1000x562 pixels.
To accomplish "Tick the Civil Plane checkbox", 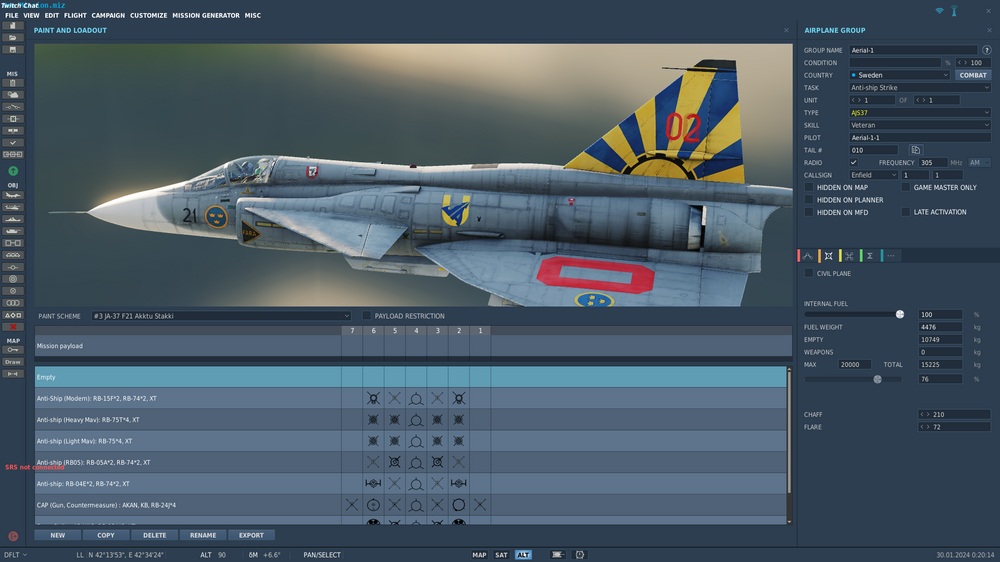I will tap(809, 273).
